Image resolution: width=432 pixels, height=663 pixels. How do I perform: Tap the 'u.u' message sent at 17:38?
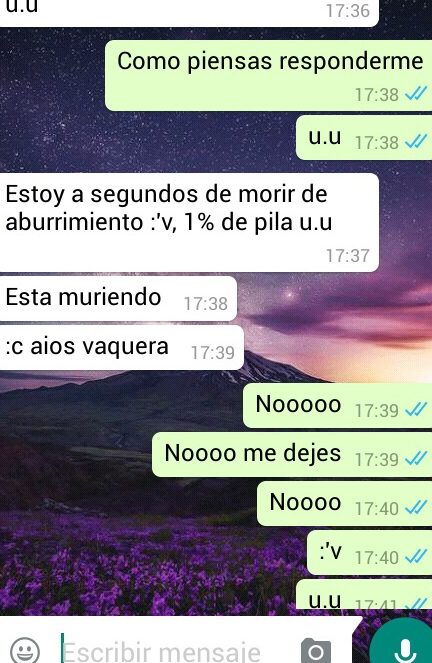364,137
